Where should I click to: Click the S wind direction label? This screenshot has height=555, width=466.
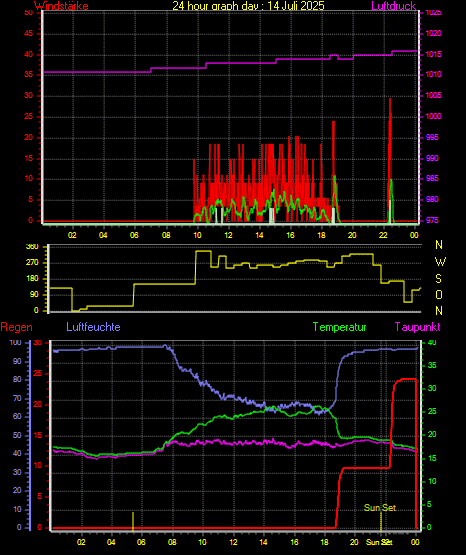438,279
